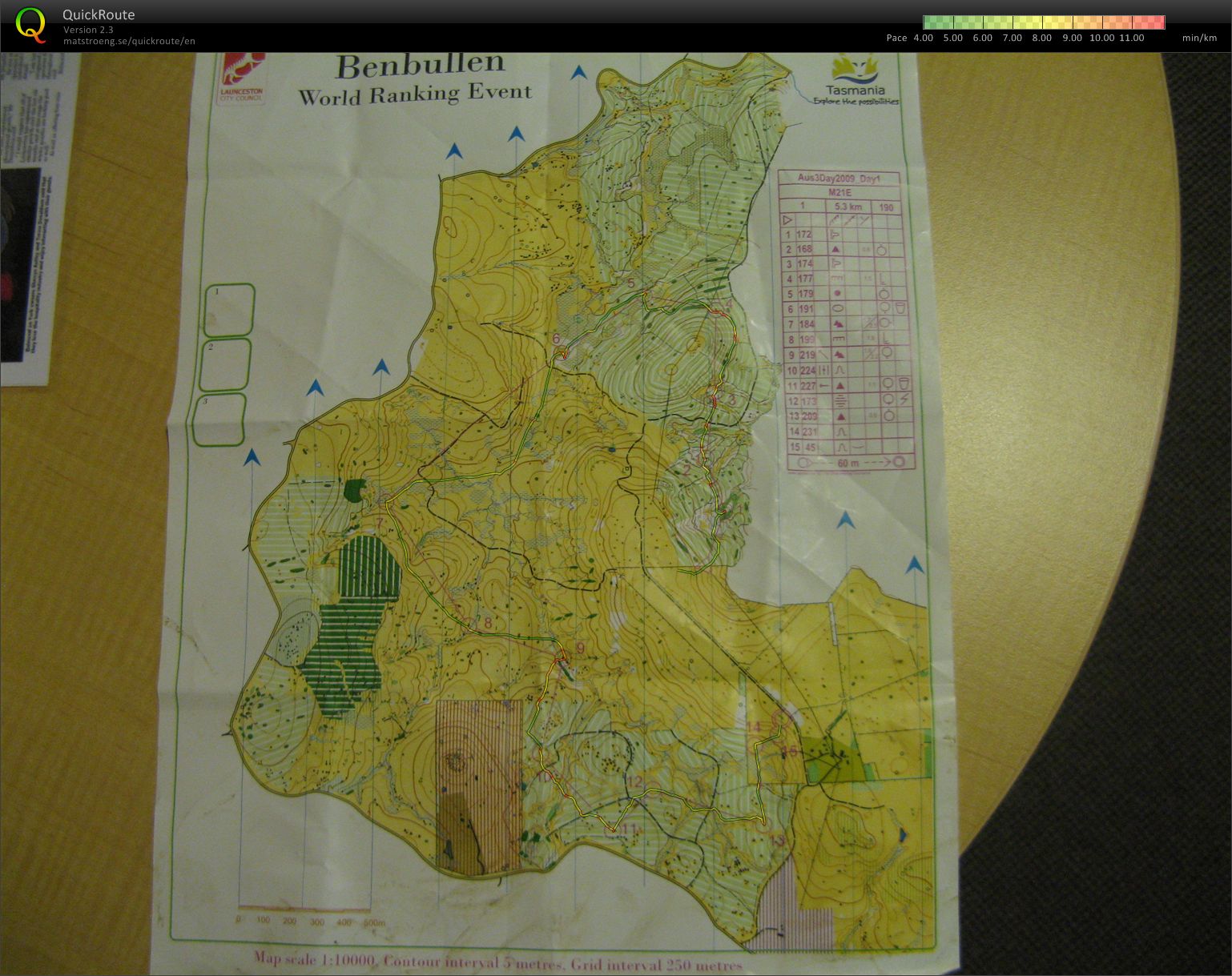
Task: Select the 4.00 pace legend value
Action: click(924, 38)
